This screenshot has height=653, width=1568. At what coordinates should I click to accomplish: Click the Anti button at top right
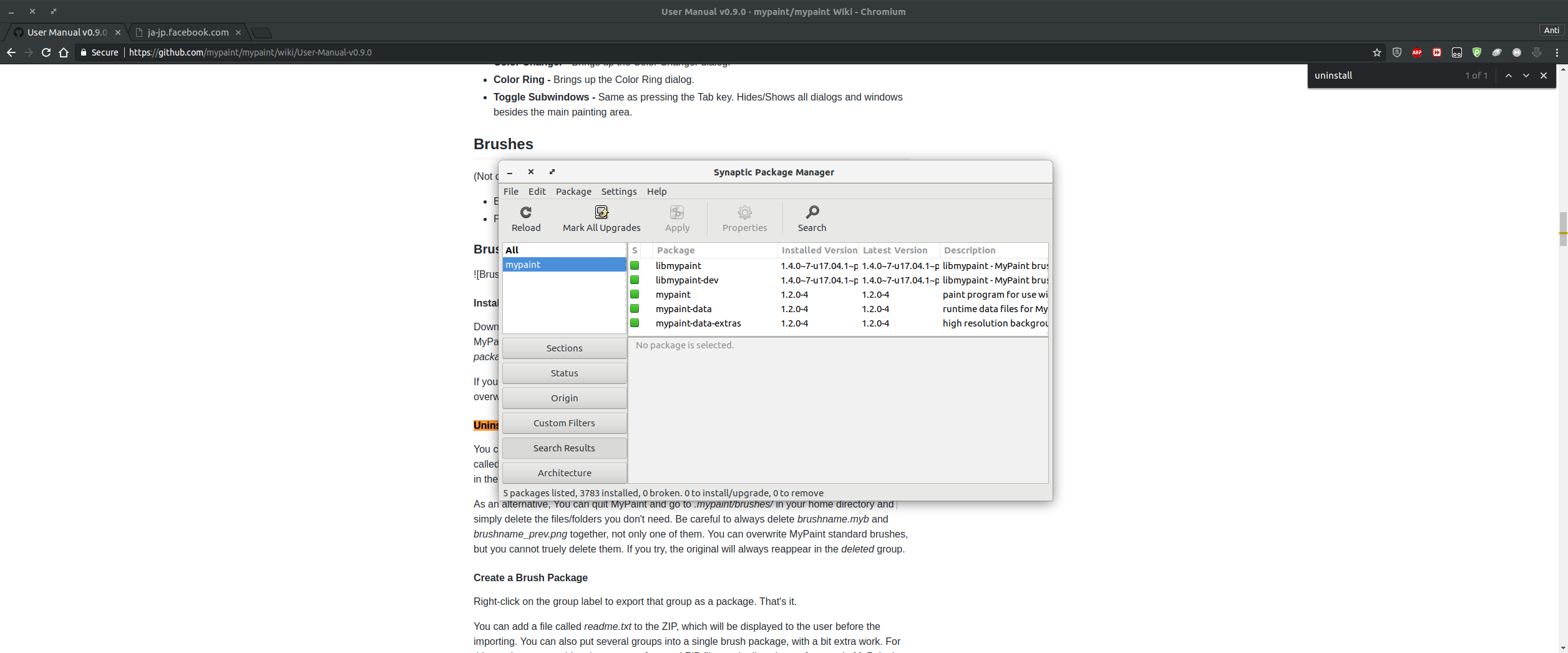point(1552,30)
